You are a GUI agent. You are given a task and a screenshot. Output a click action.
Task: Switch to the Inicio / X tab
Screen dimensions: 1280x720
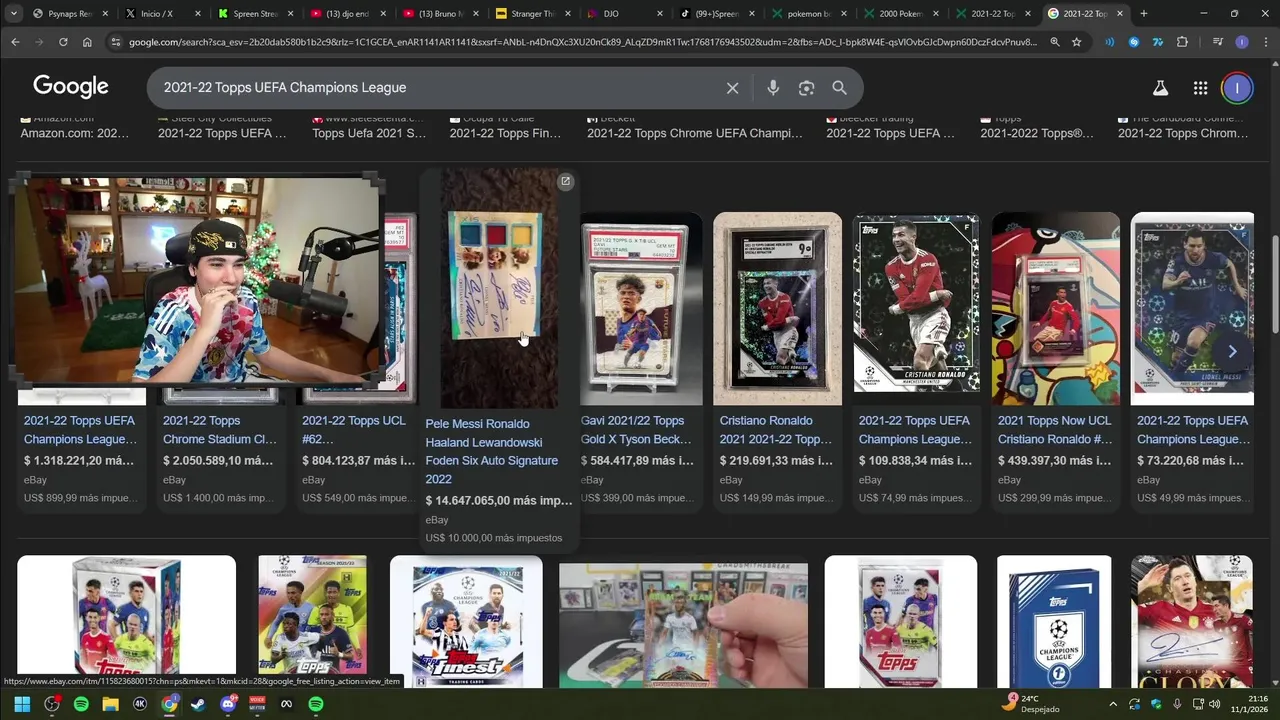click(160, 14)
